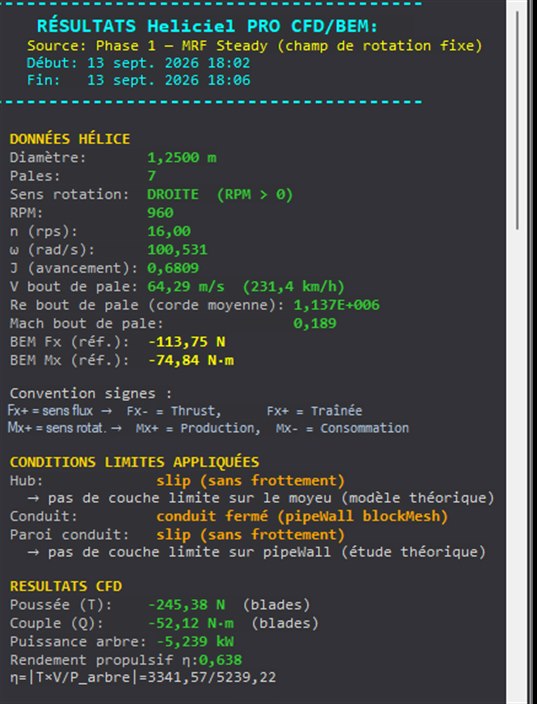The width and height of the screenshot is (537, 704).
Task: Click the Convention signes label
Action: point(91,393)
